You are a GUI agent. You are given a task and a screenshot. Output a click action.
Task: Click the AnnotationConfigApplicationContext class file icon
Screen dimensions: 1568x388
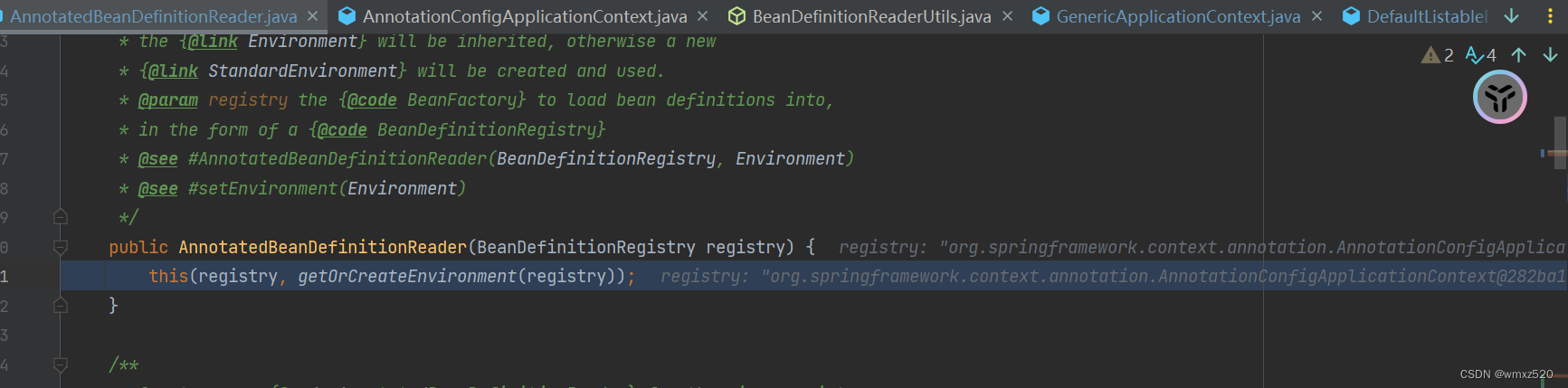pyautogui.click(x=347, y=16)
